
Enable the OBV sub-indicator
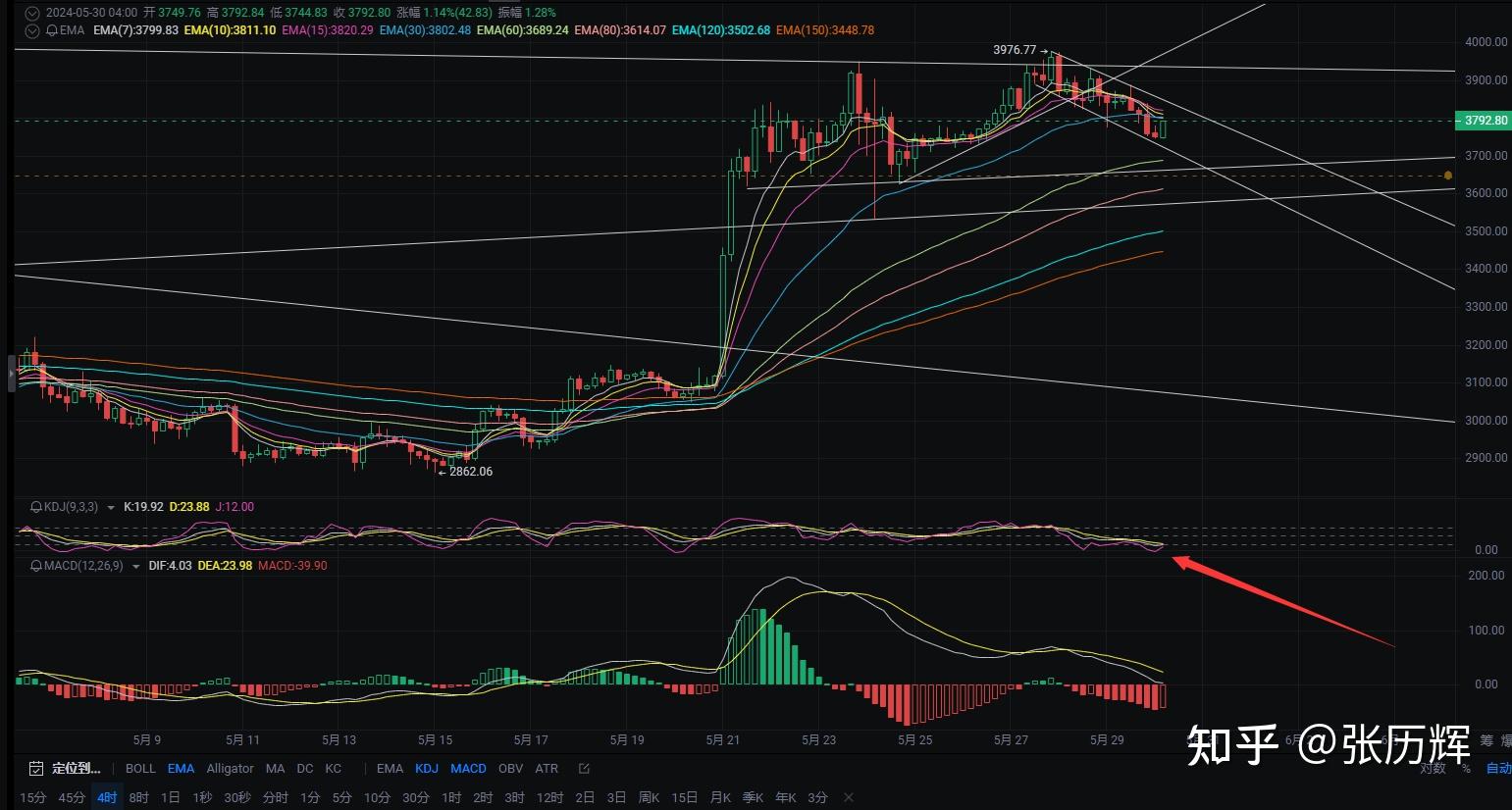coord(510,769)
